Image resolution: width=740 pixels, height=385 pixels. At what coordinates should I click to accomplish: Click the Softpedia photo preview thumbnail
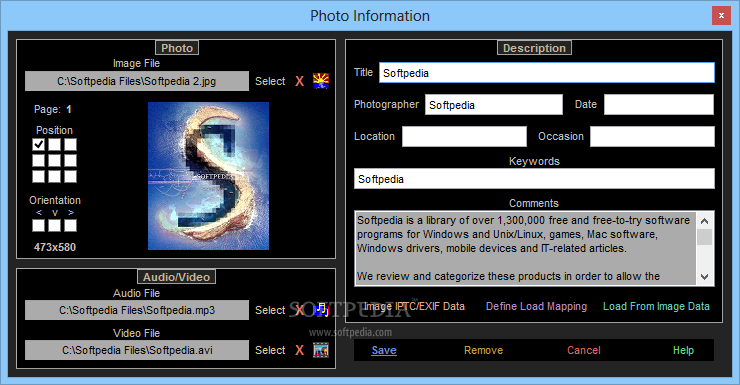click(x=209, y=176)
